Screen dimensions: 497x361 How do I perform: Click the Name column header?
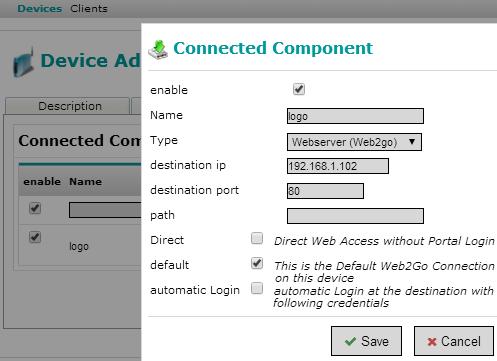[x=85, y=182]
